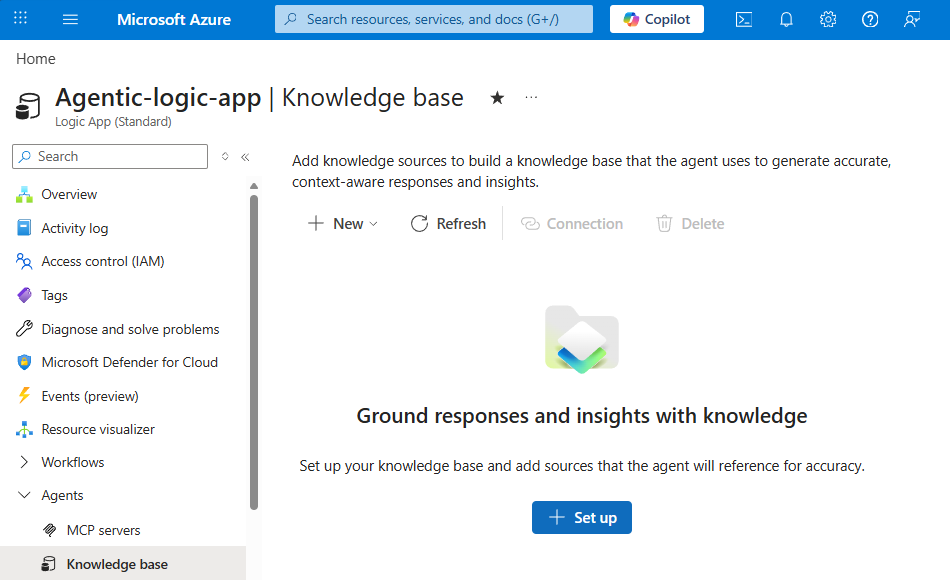Screen dimensions: 950x580
Task: Open MCP servers under Agents
Action: pos(103,530)
